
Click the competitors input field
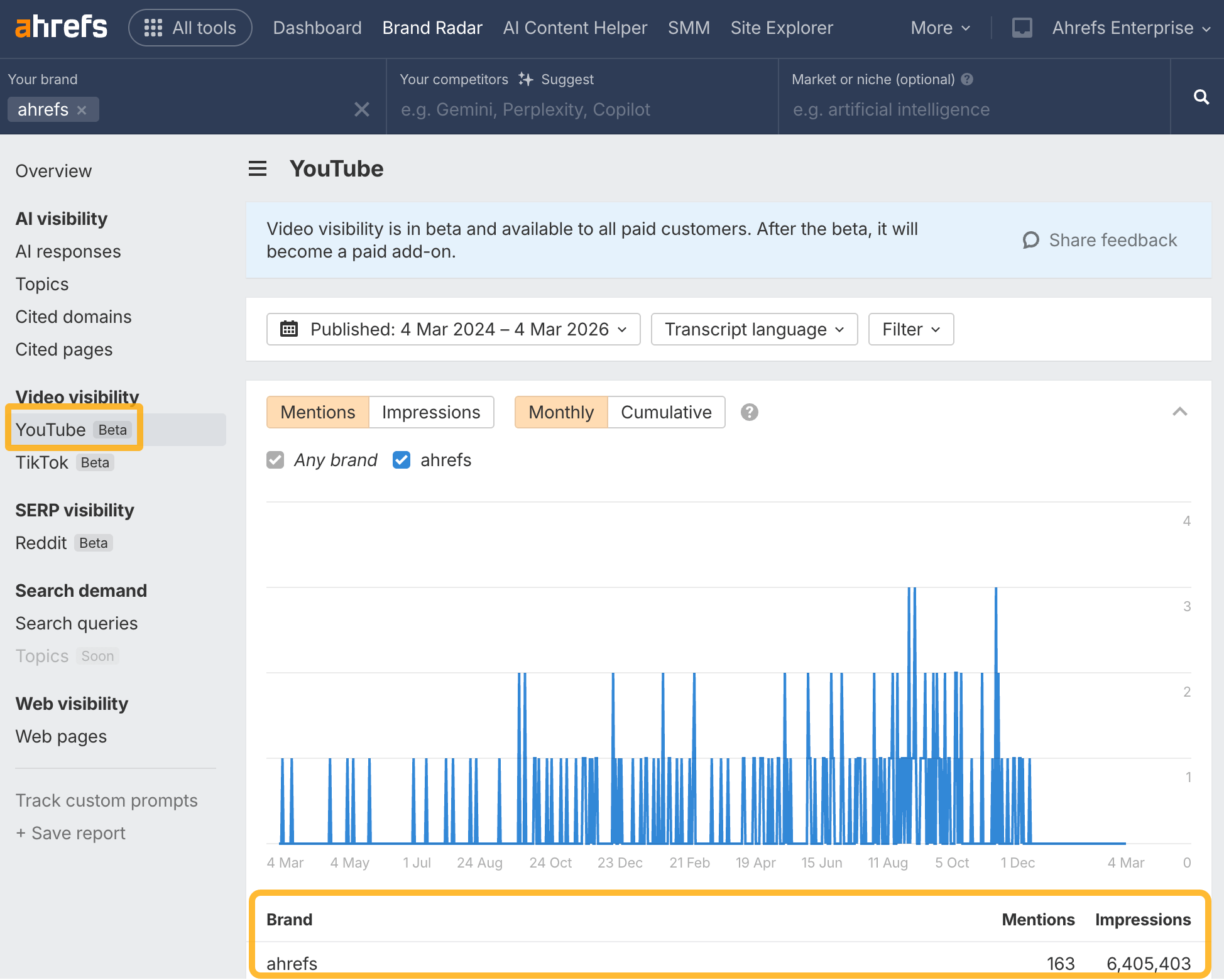(x=566, y=109)
